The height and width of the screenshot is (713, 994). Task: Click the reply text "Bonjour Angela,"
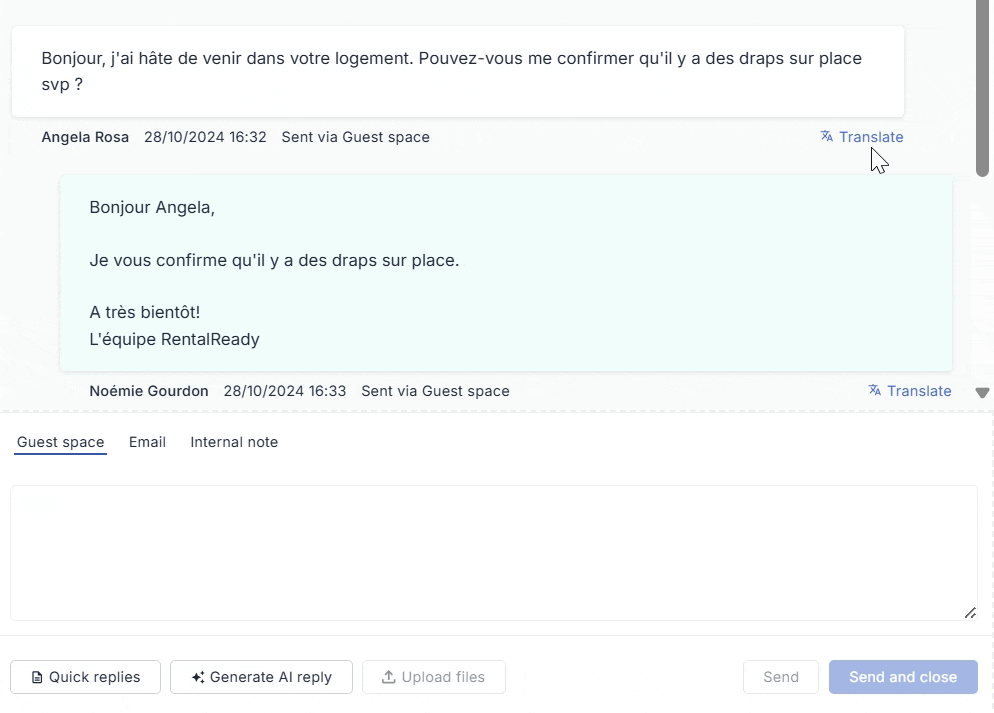pyautogui.click(x=152, y=207)
